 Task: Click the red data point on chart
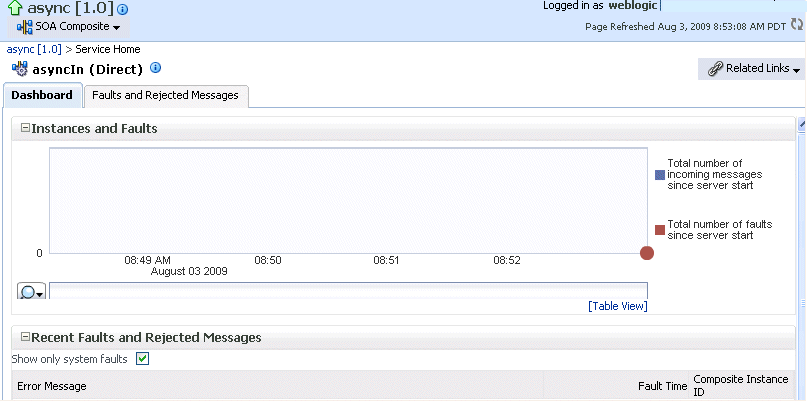pos(647,253)
